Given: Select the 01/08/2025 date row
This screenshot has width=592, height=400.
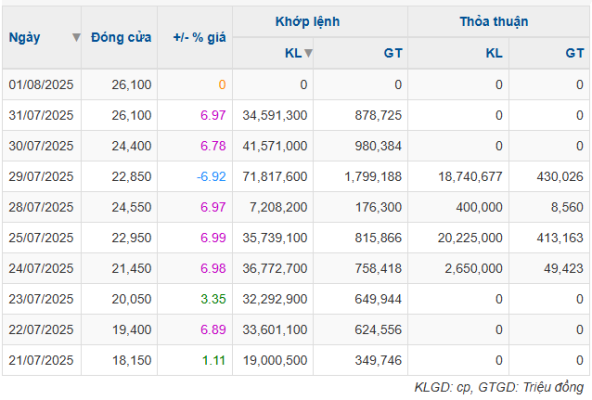Looking at the screenshot, I should 296,85.
